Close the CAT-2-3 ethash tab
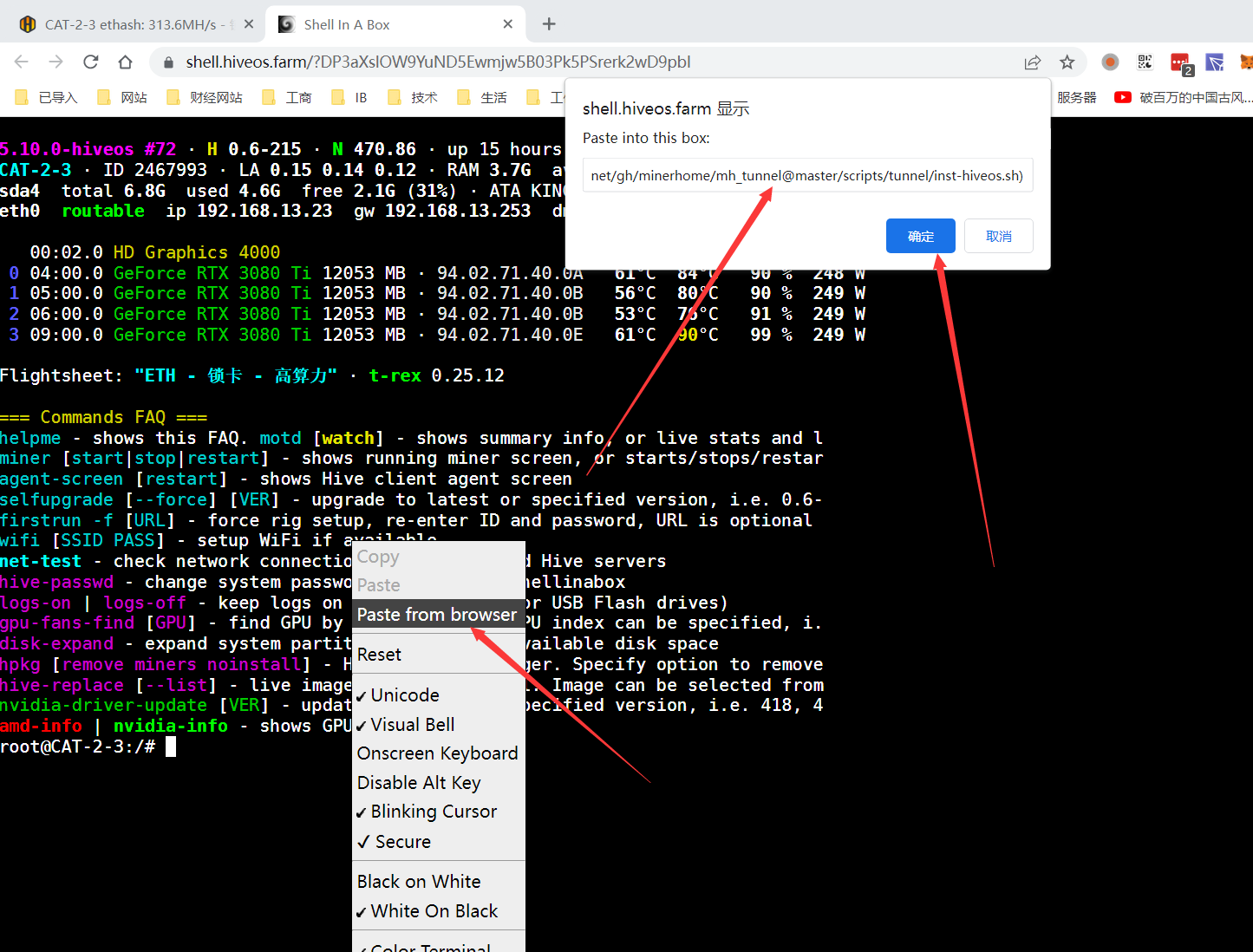The image size is (1253, 952). [249, 24]
